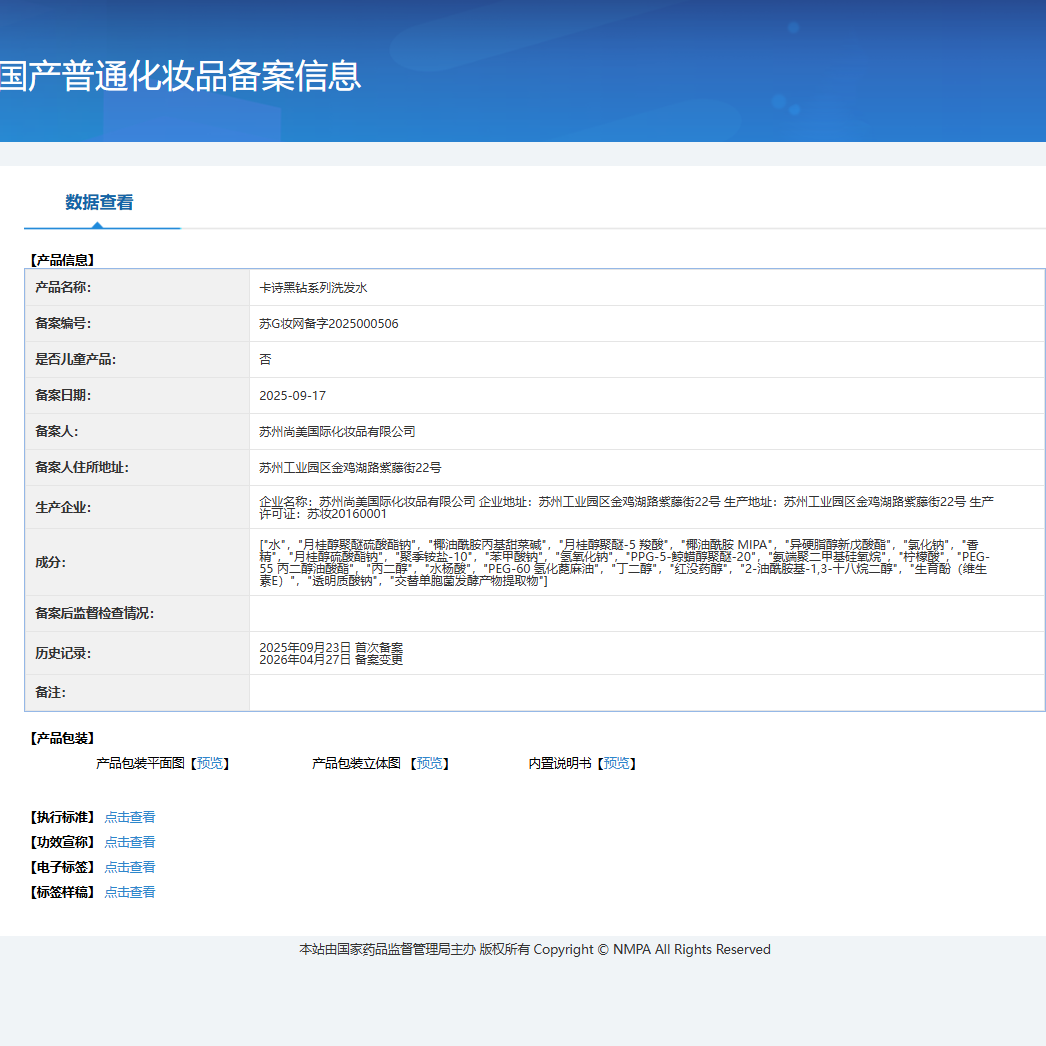Preview 产品包装平面图 link

210,763
